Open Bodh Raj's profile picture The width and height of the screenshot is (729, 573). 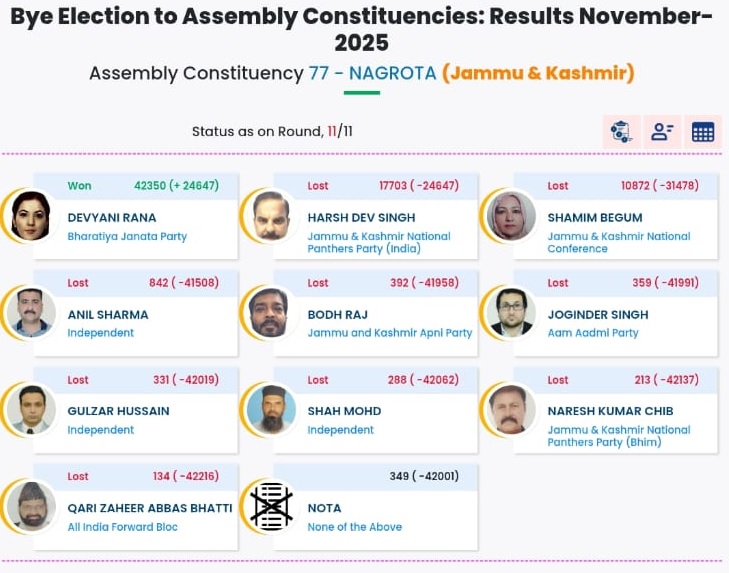click(271, 312)
